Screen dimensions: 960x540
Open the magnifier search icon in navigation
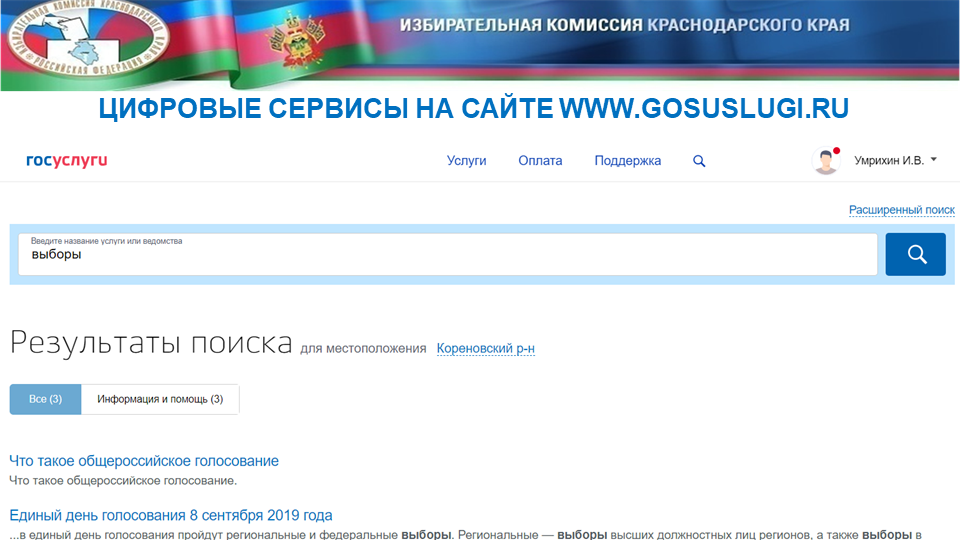click(699, 161)
